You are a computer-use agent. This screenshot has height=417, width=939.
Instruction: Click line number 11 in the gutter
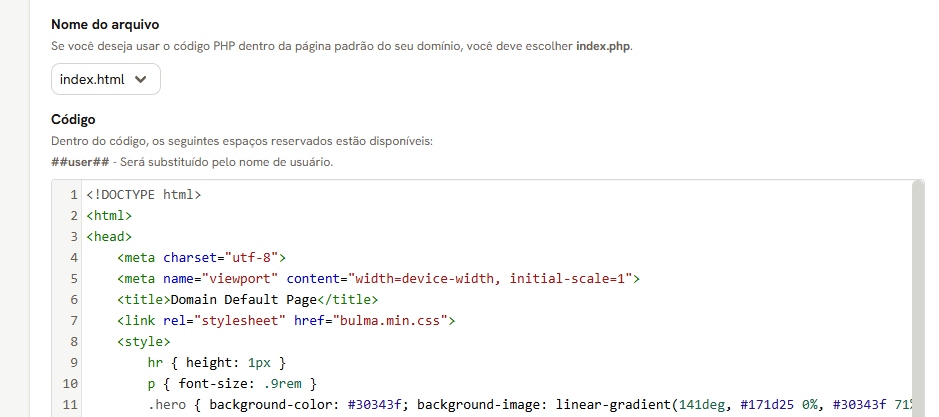(70, 404)
